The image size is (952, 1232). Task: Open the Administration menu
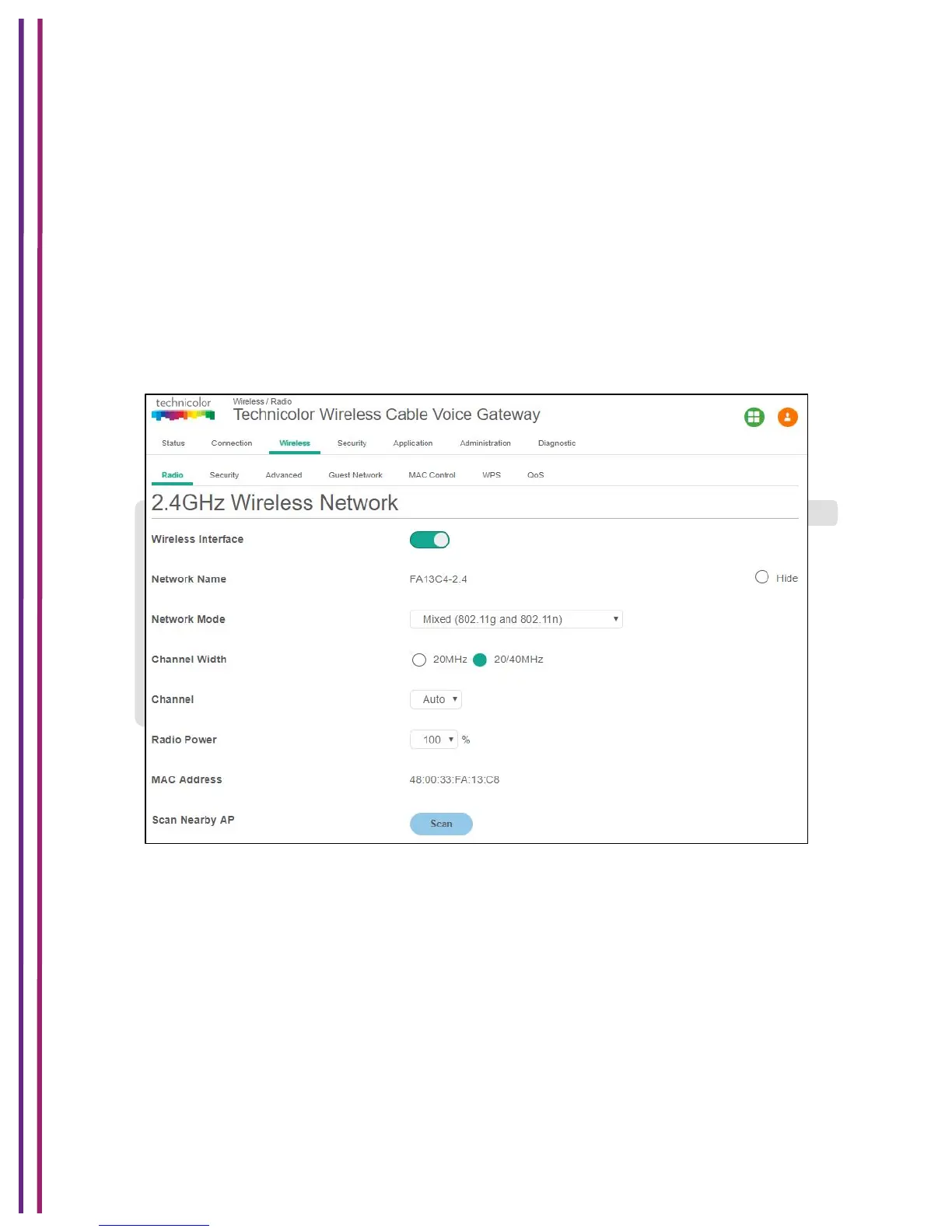pyautogui.click(x=485, y=443)
